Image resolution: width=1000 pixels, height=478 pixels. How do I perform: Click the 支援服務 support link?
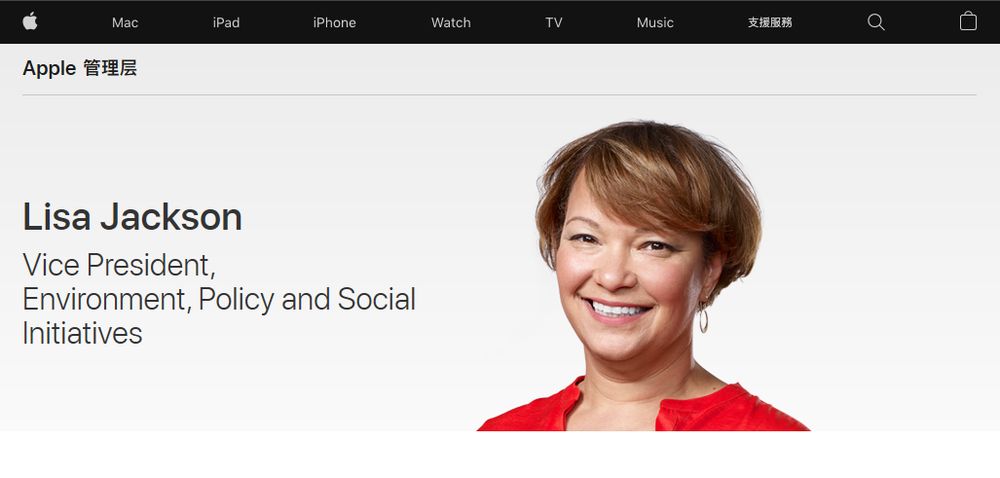[770, 22]
